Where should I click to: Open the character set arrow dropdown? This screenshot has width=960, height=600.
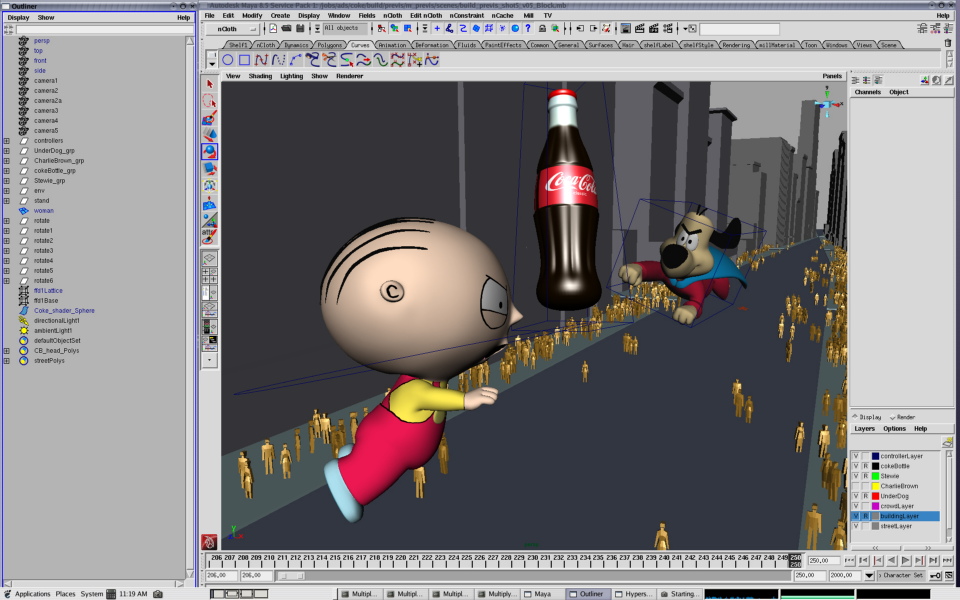[x=869, y=576]
